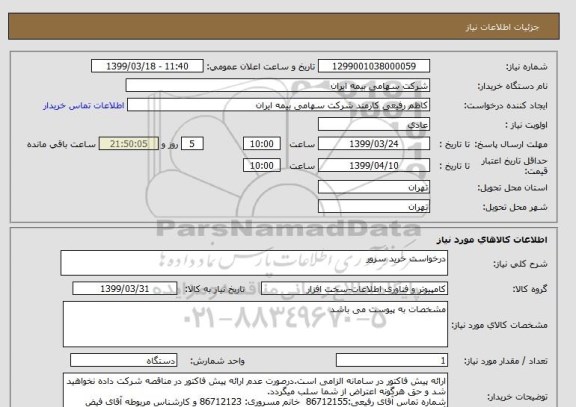Click the label گروه کالا
Screen dimensions: 576x407
(530, 289)
